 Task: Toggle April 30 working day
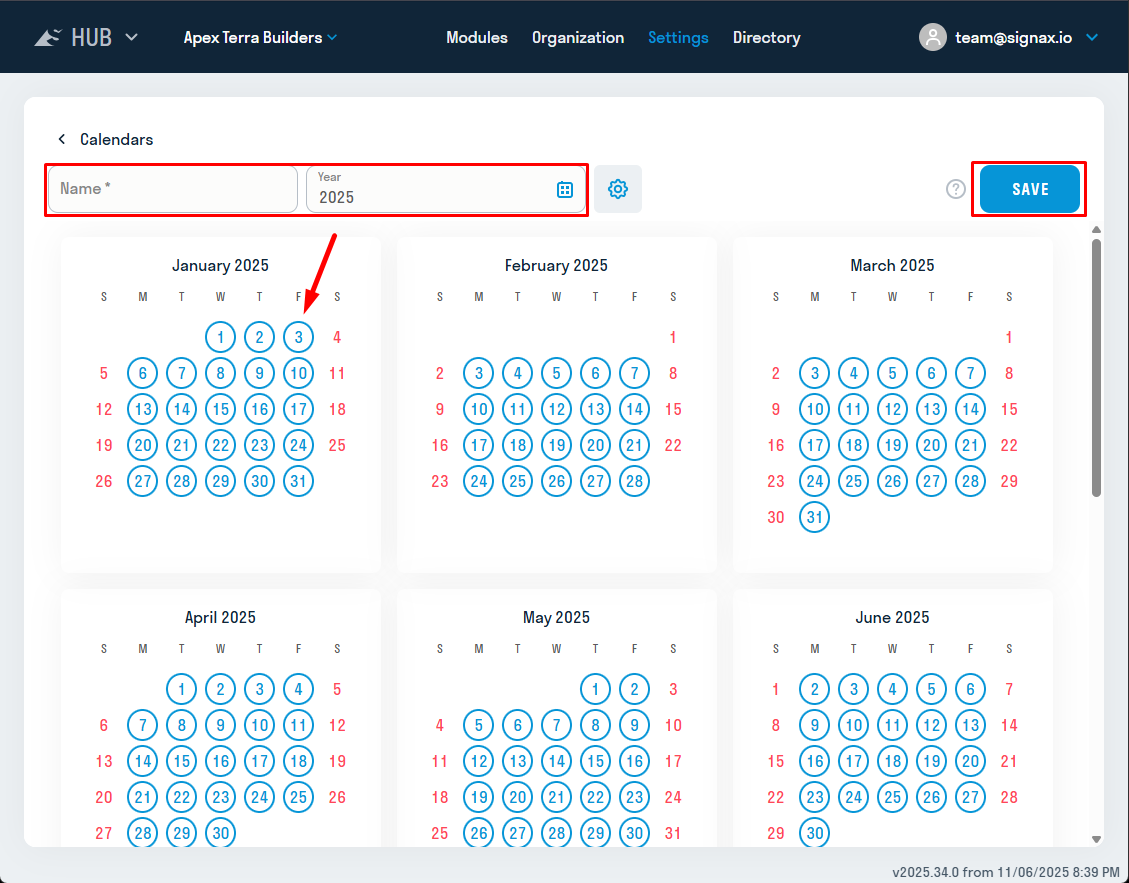click(220, 833)
